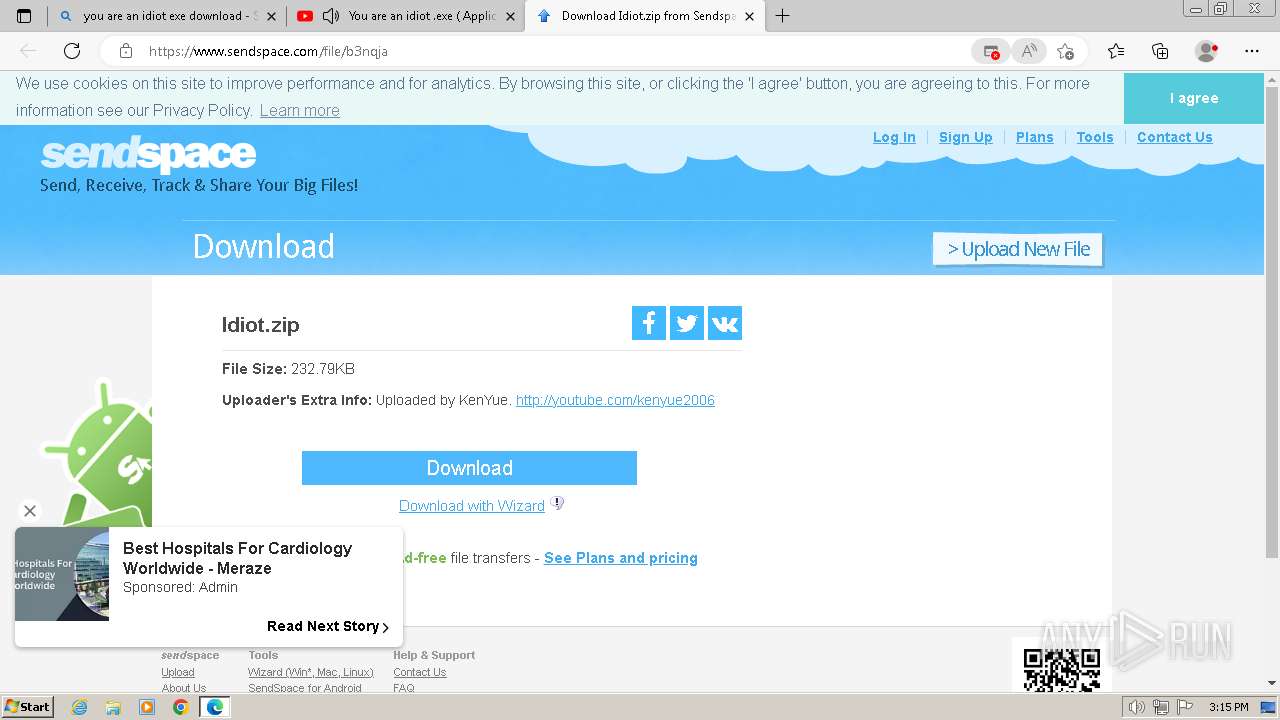Click Log In link
1280x720 pixels.
pos(894,137)
